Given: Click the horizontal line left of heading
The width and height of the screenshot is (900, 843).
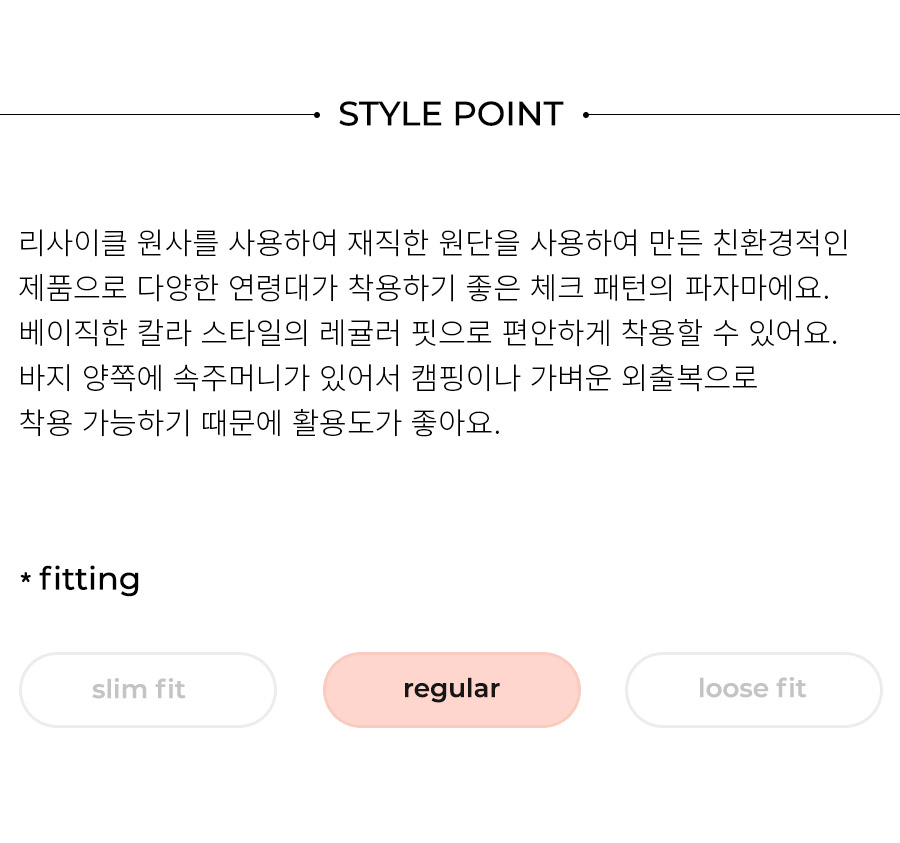Looking at the screenshot, I should (157, 115).
